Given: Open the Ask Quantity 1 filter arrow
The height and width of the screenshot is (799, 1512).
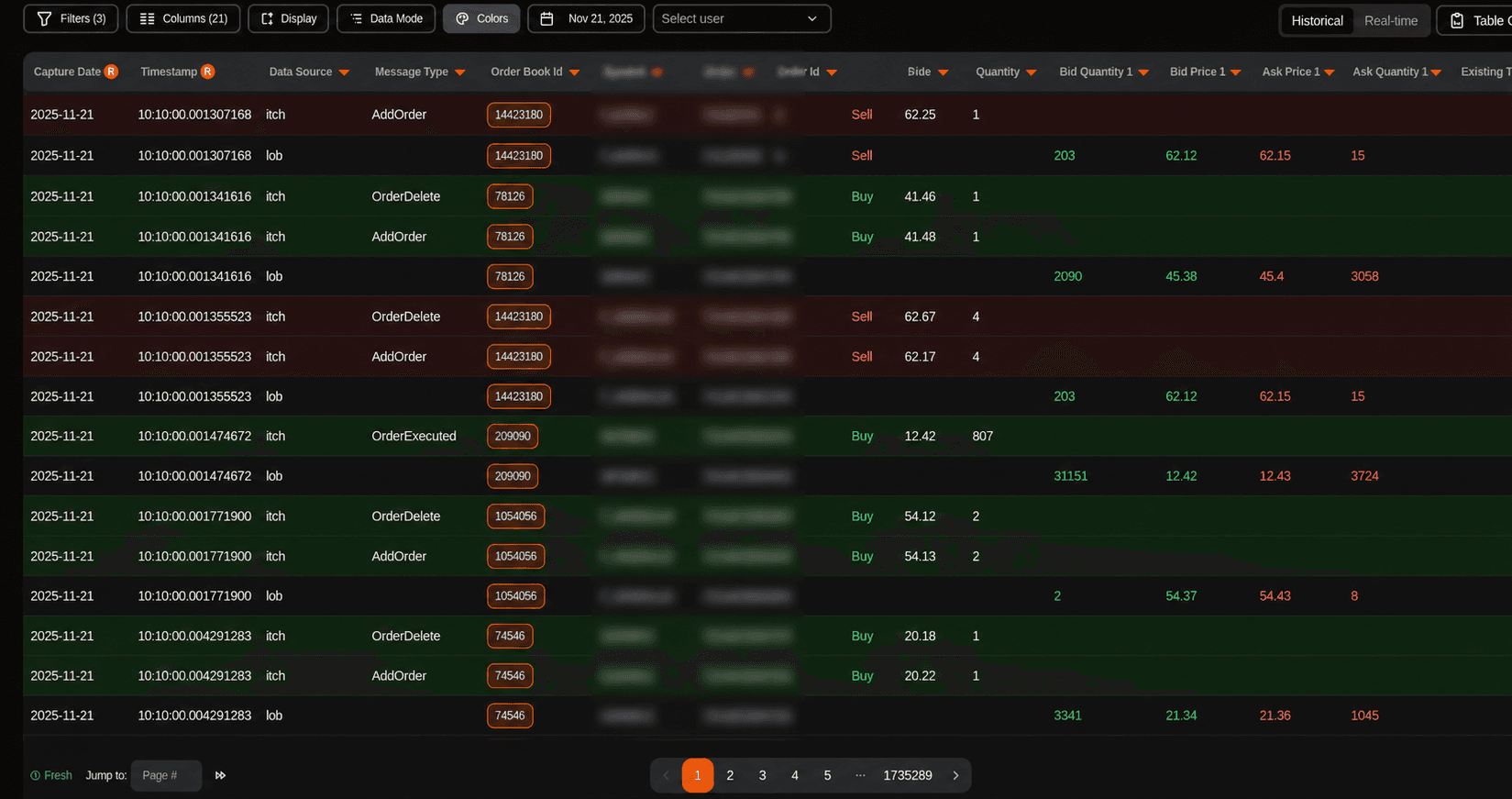Looking at the screenshot, I should click(x=1436, y=72).
